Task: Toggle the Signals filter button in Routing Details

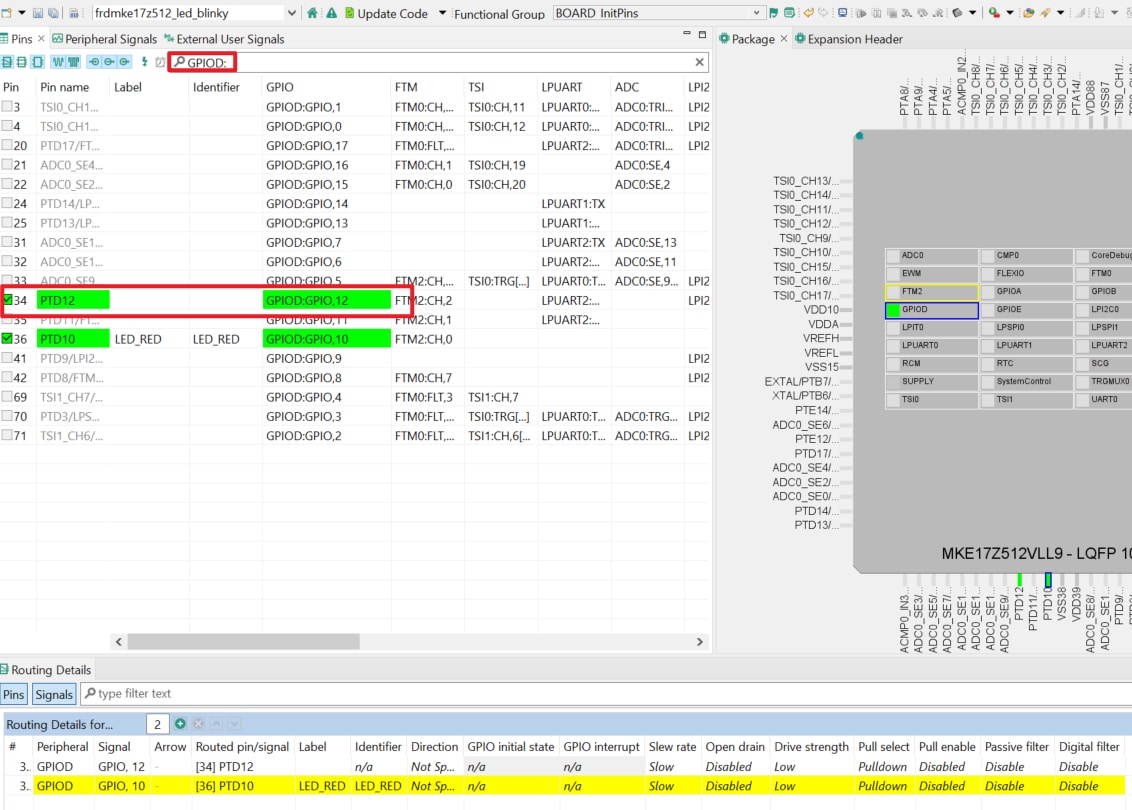Action: tap(54, 694)
